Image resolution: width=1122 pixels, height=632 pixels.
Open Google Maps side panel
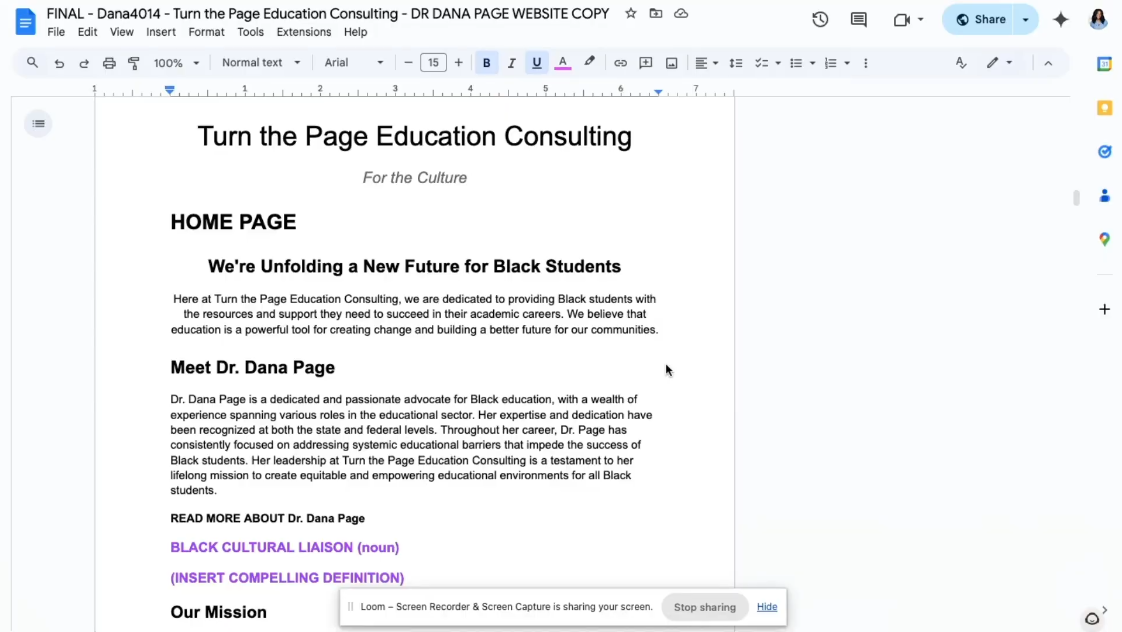pyautogui.click(x=1105, y=239)
